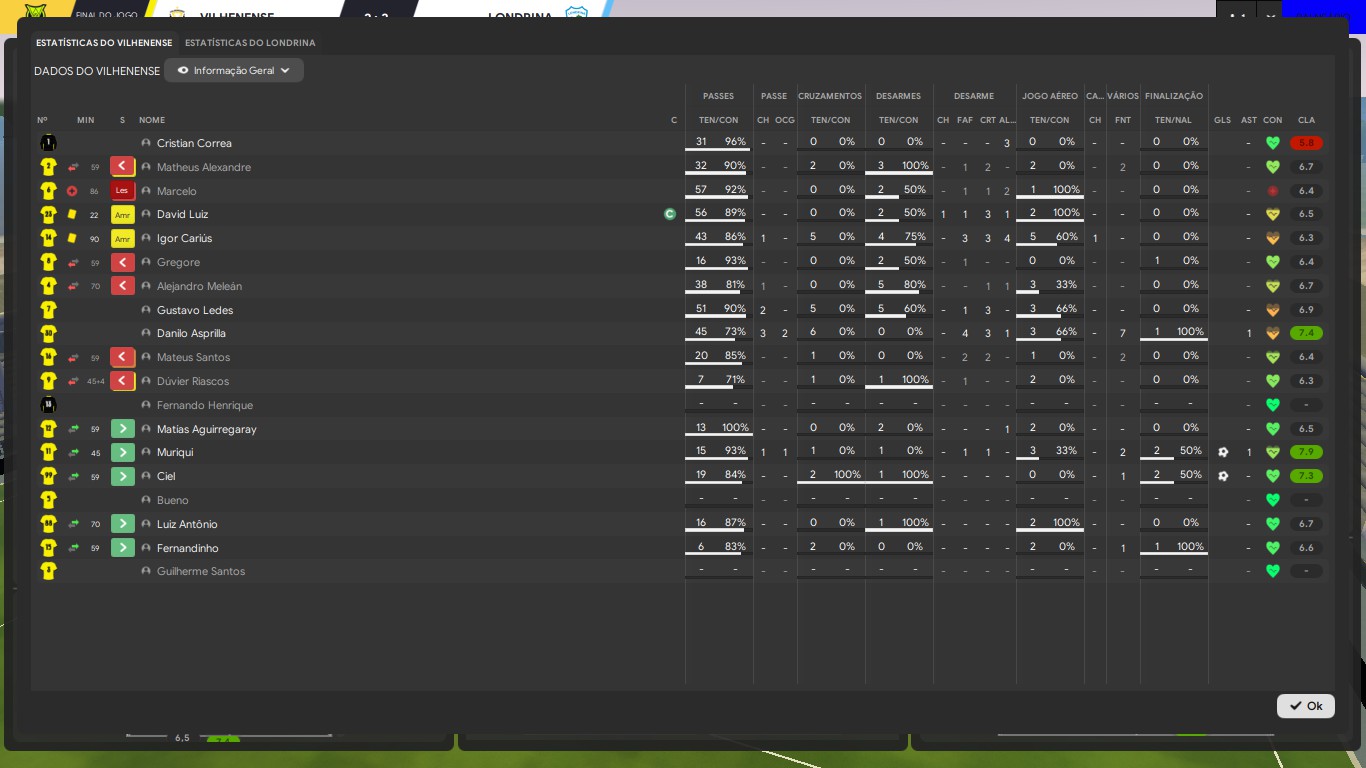Open the Informação Geral view dropdown
The image size is (1366, 768).
point(234,71)
